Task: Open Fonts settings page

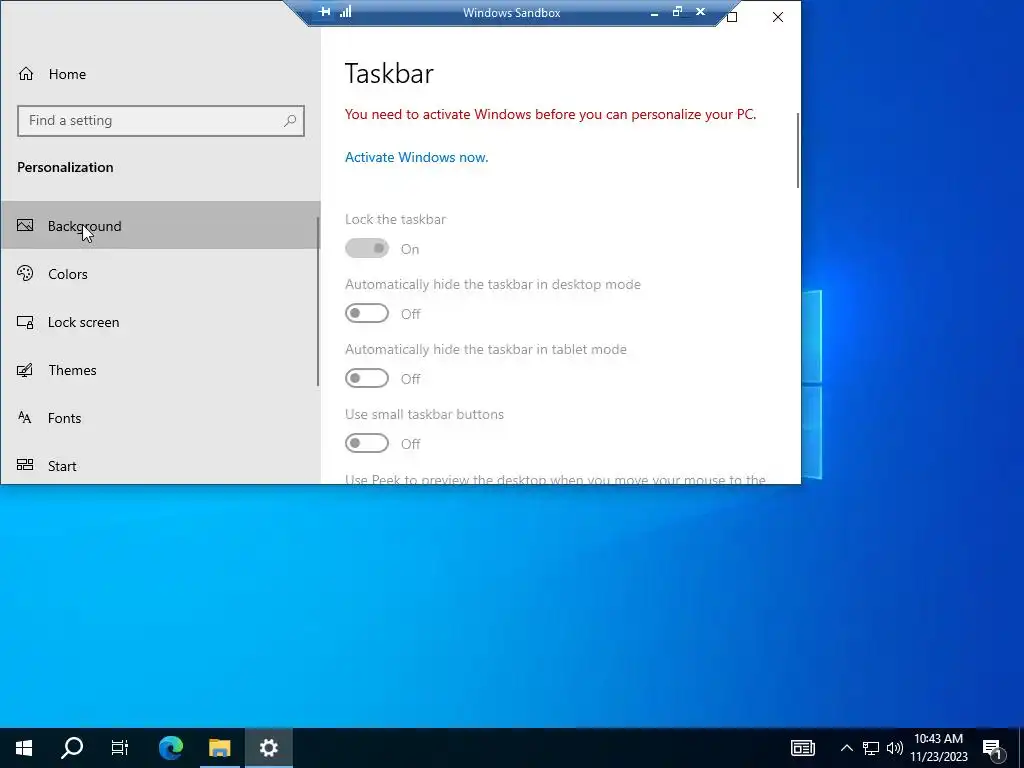Action: [159, 418]
